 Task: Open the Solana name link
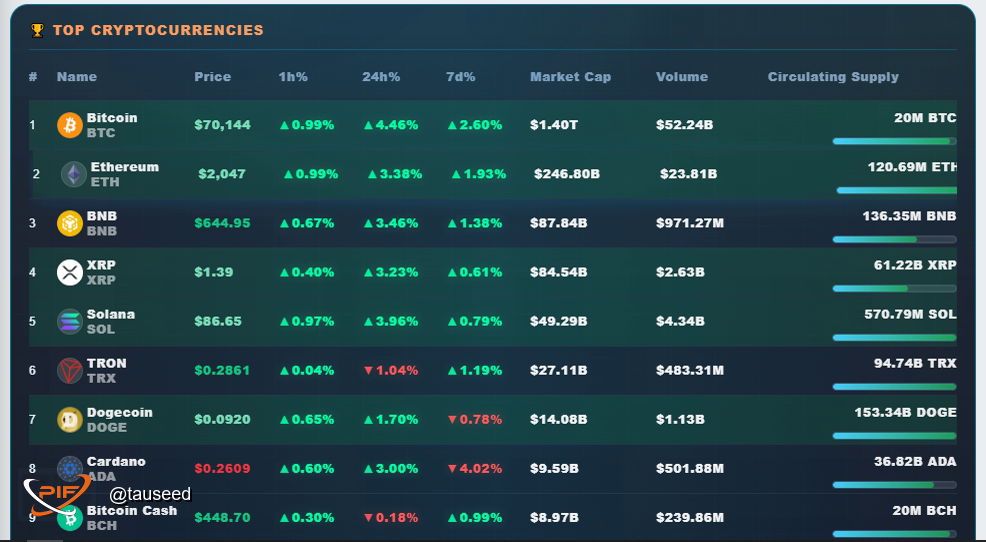pos(111,314)
